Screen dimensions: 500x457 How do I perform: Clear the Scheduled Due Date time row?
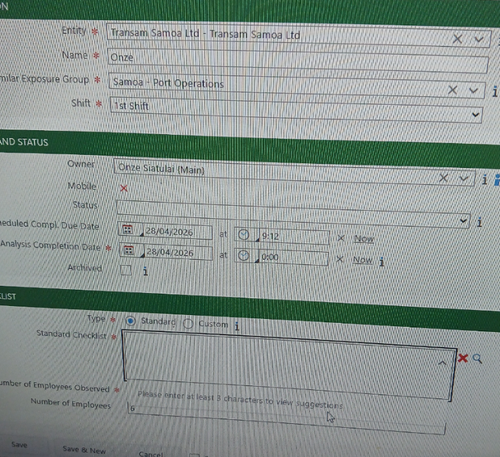(341, 238)
